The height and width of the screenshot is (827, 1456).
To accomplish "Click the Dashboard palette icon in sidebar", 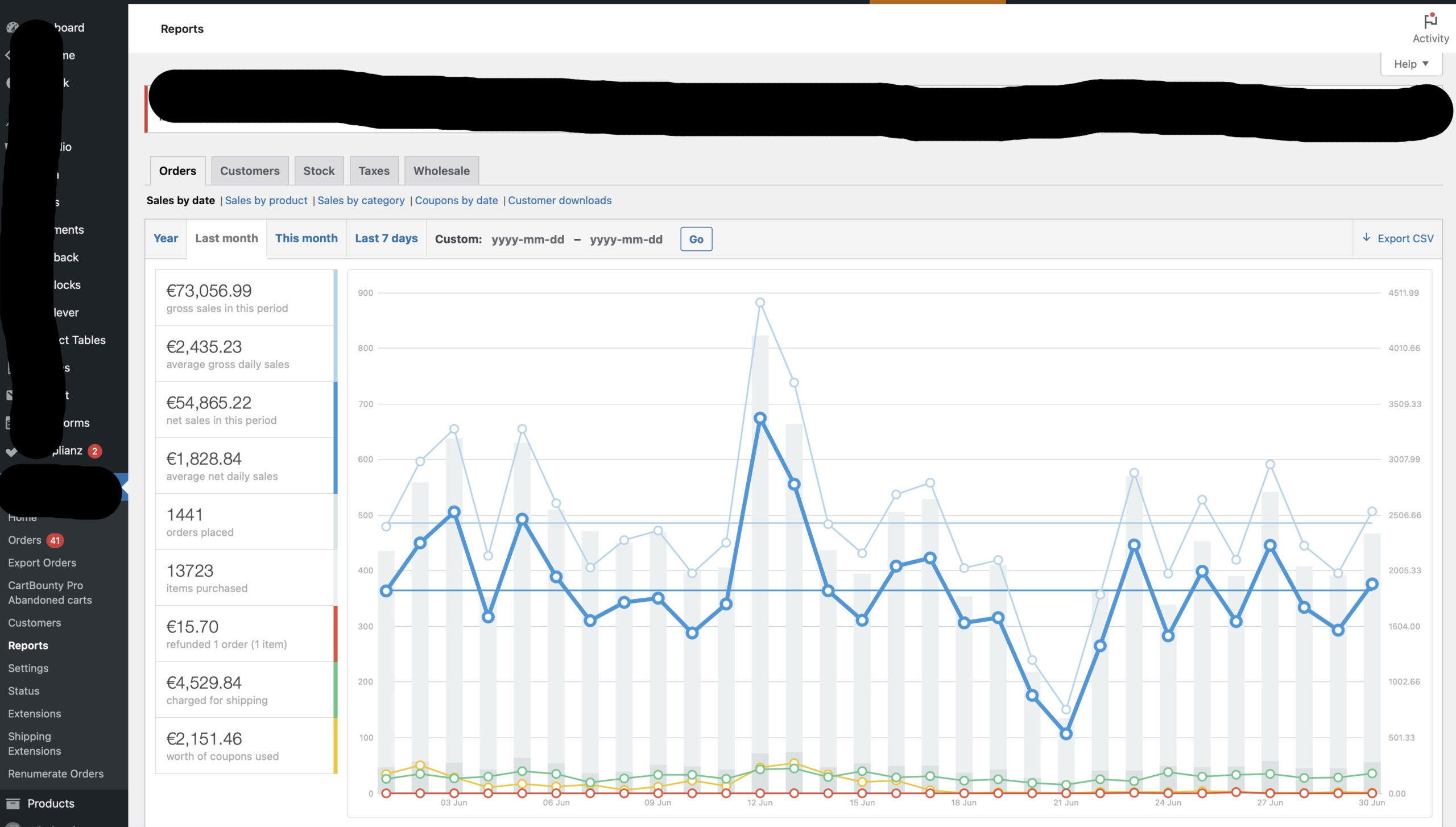I will pos(11,27).
